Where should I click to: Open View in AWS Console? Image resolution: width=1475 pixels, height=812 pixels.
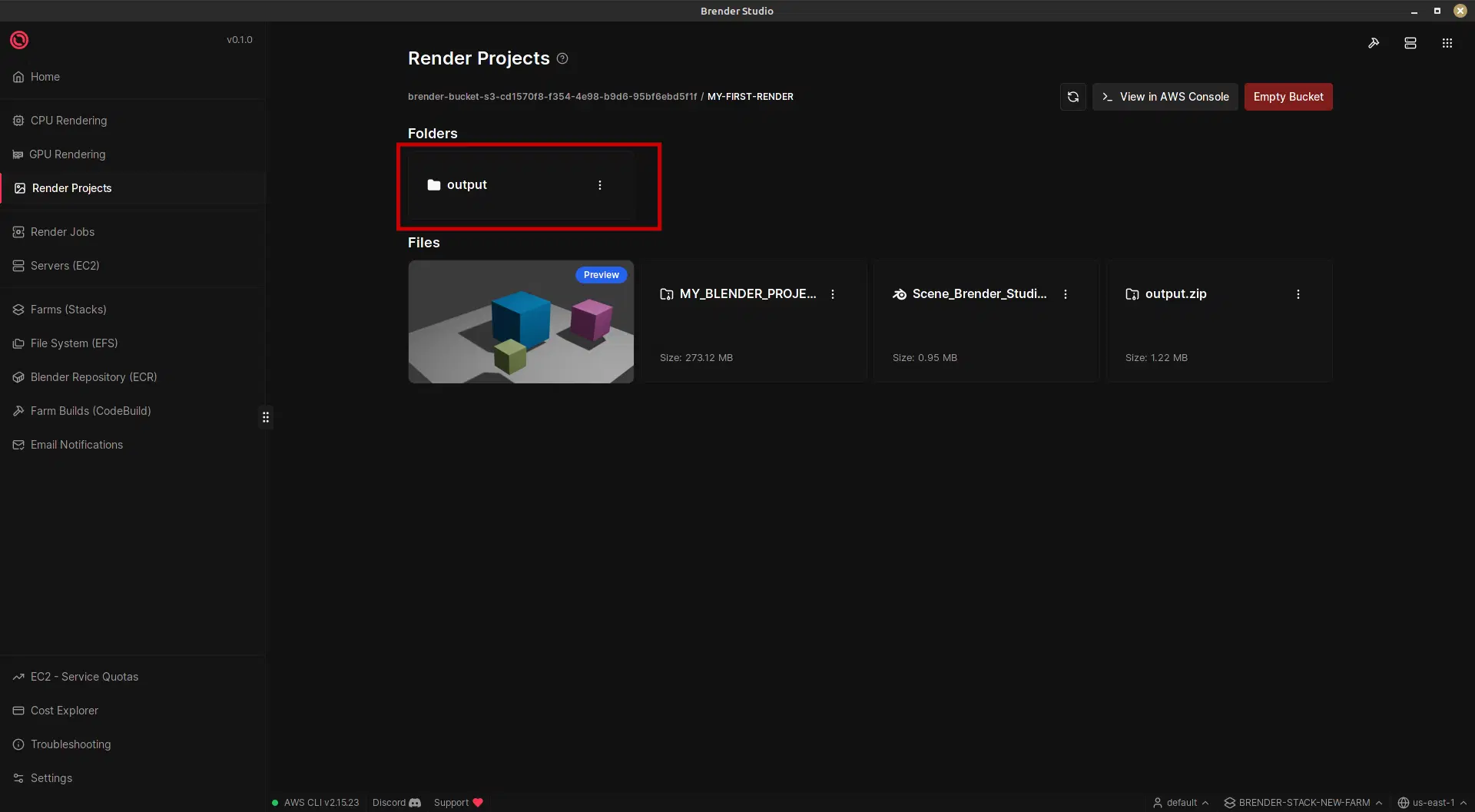click(x=1165, y=97)
